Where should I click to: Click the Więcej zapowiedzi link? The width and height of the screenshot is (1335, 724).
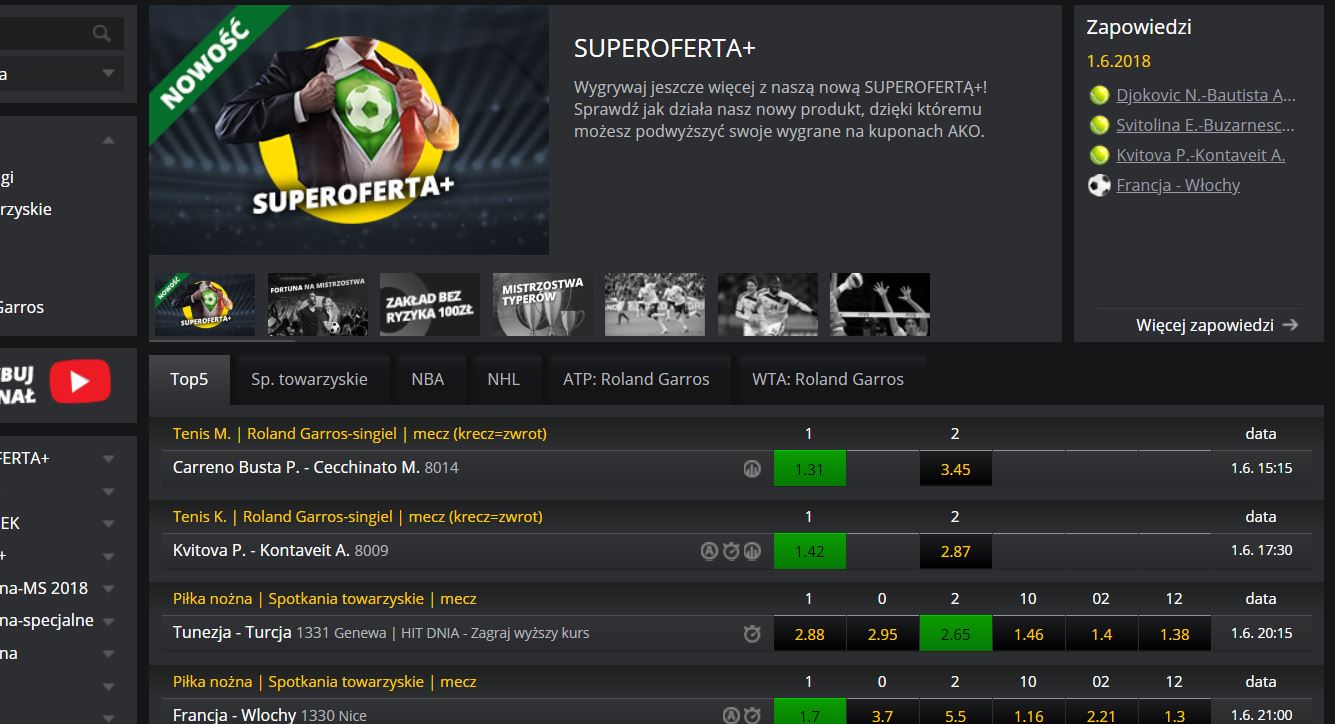1205,325
